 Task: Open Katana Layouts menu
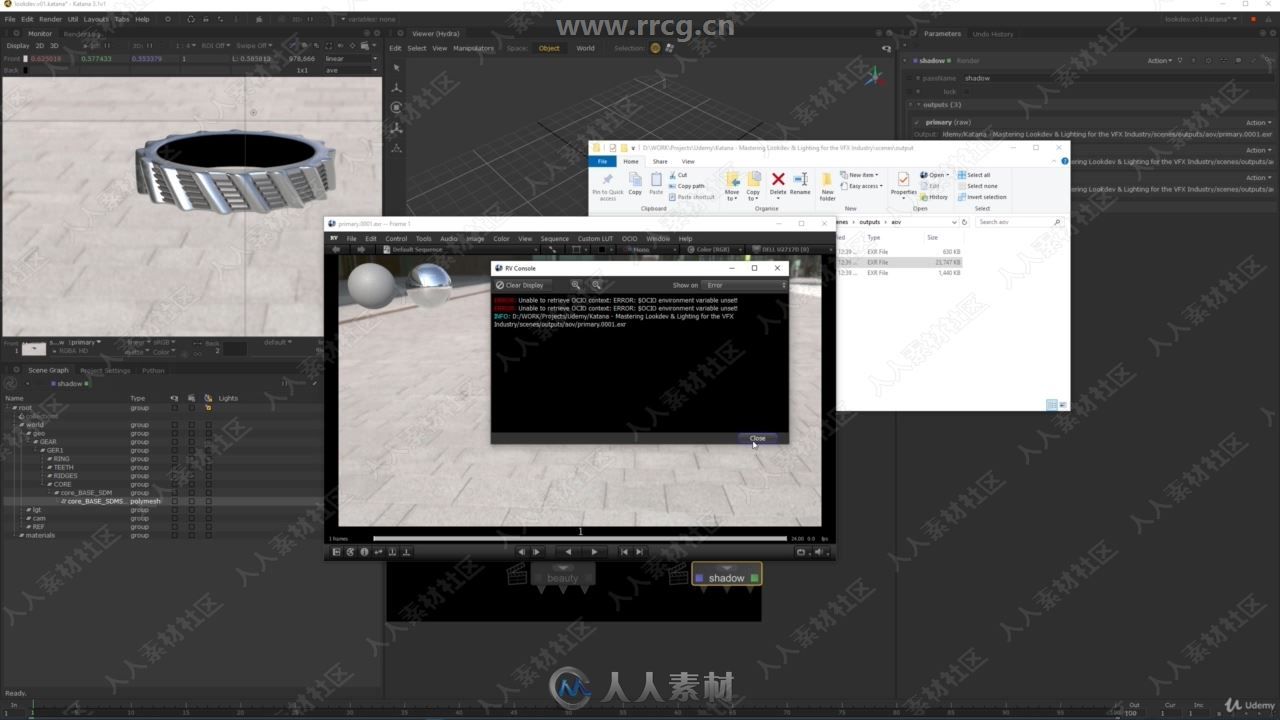(x=96, y=19)
